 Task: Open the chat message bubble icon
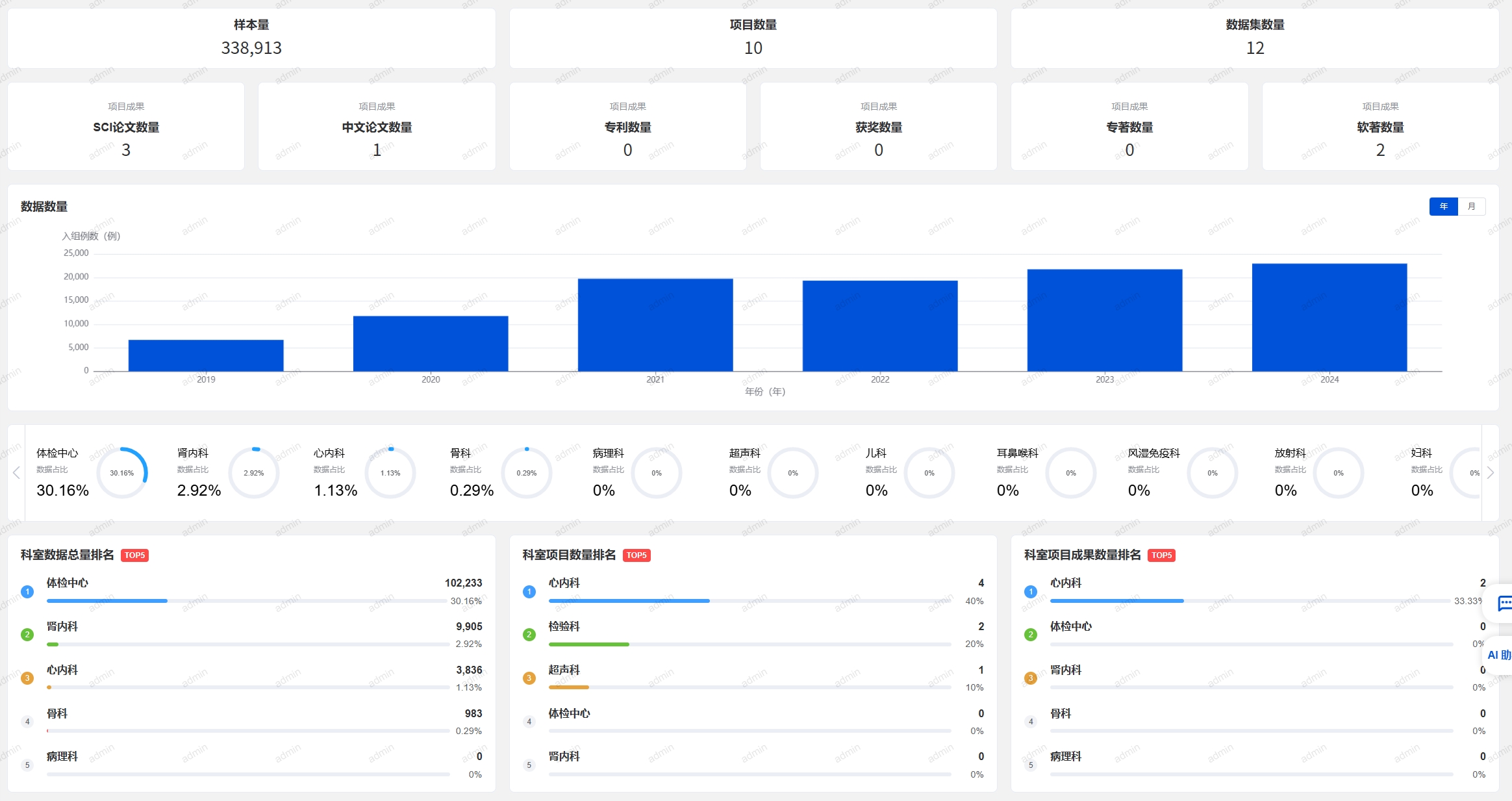pyautogui.click(x=1504, y=604)
